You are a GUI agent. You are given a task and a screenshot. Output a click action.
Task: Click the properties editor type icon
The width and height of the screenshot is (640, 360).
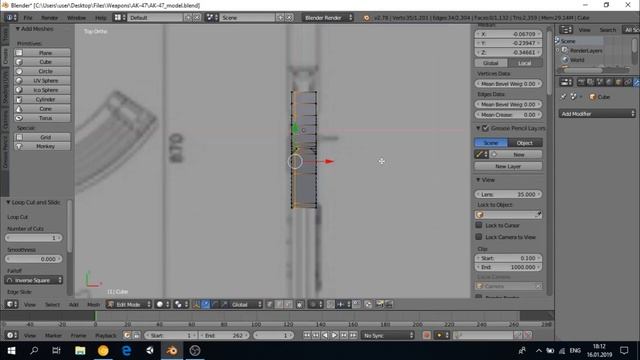[566, 82]
